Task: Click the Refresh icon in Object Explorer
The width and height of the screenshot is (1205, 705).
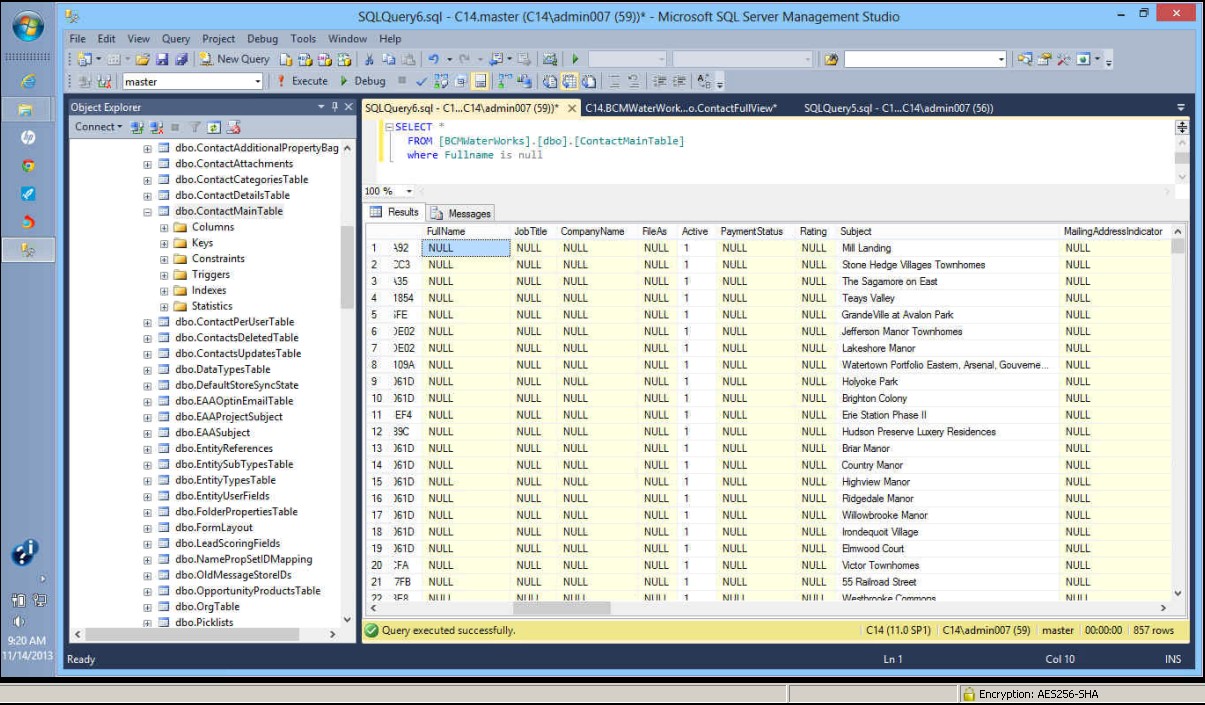Action: point(214,127)
